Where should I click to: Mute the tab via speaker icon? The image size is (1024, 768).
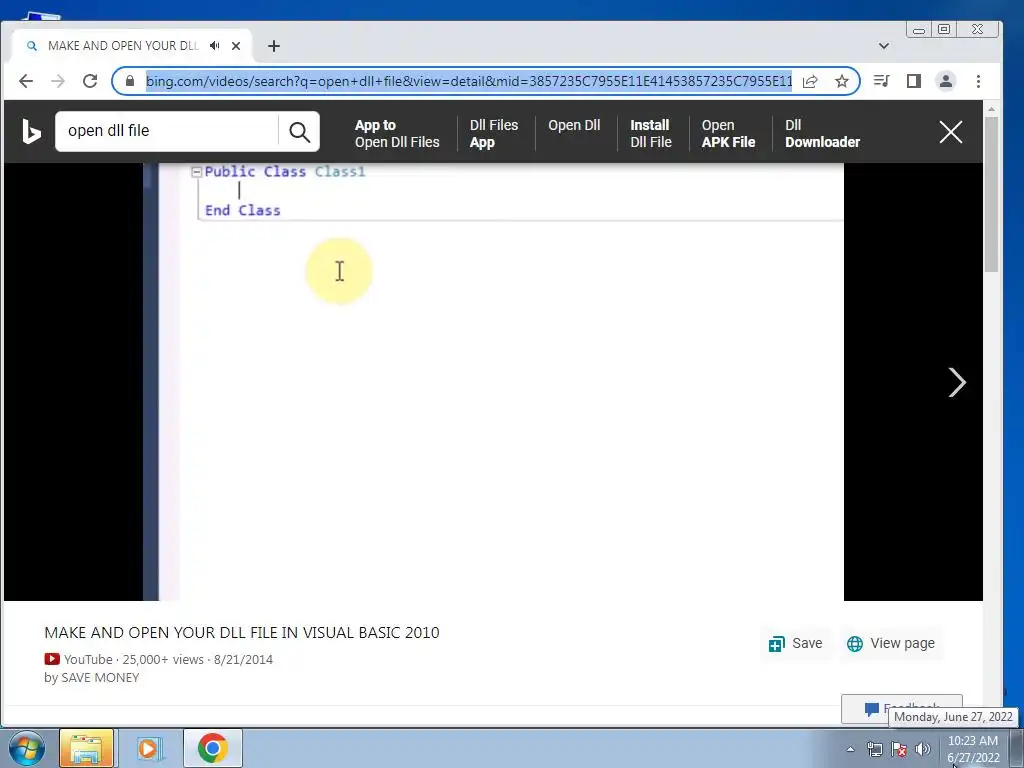(214, 46)
